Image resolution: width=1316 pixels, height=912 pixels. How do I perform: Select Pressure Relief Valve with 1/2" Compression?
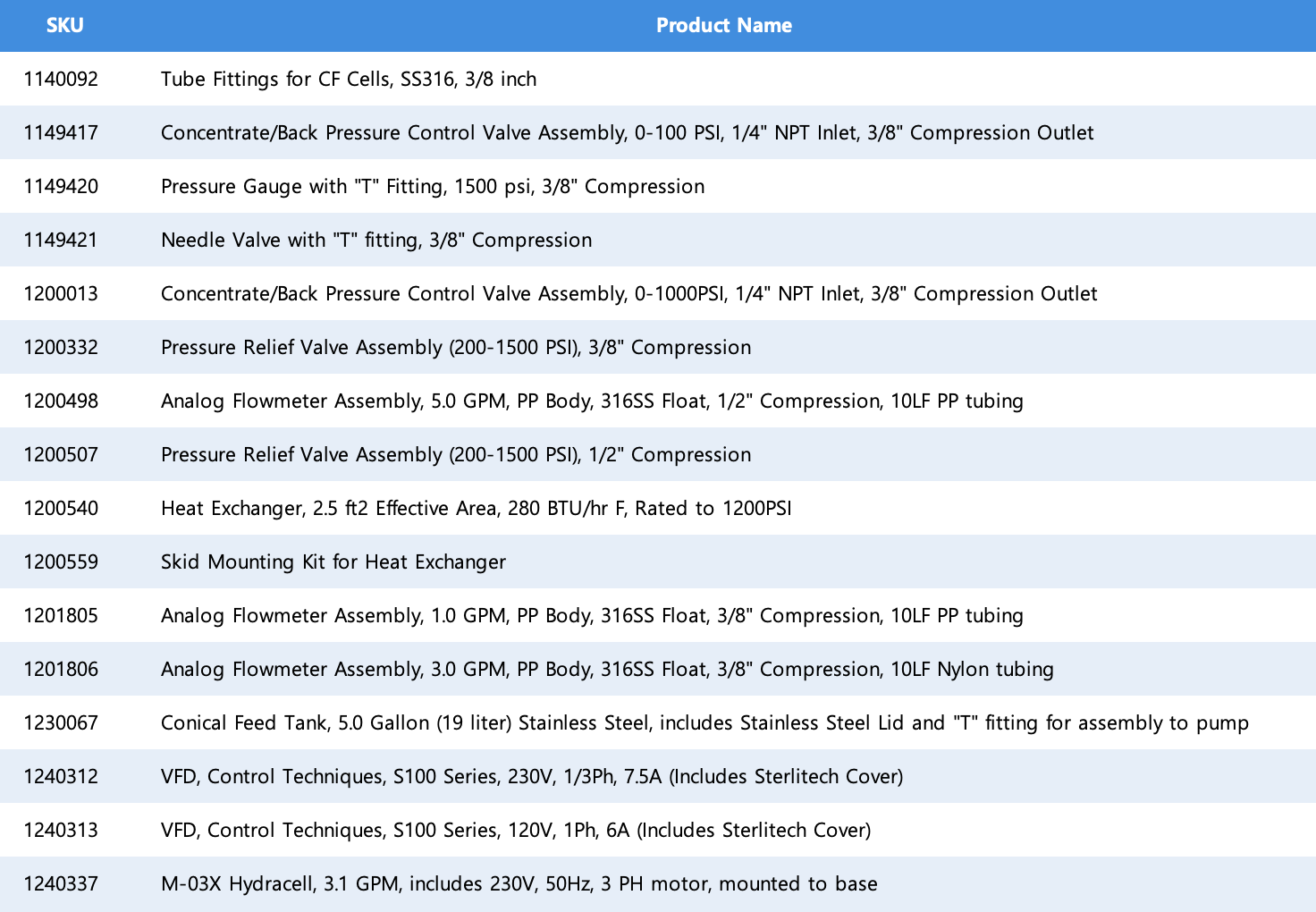[456, 454]
